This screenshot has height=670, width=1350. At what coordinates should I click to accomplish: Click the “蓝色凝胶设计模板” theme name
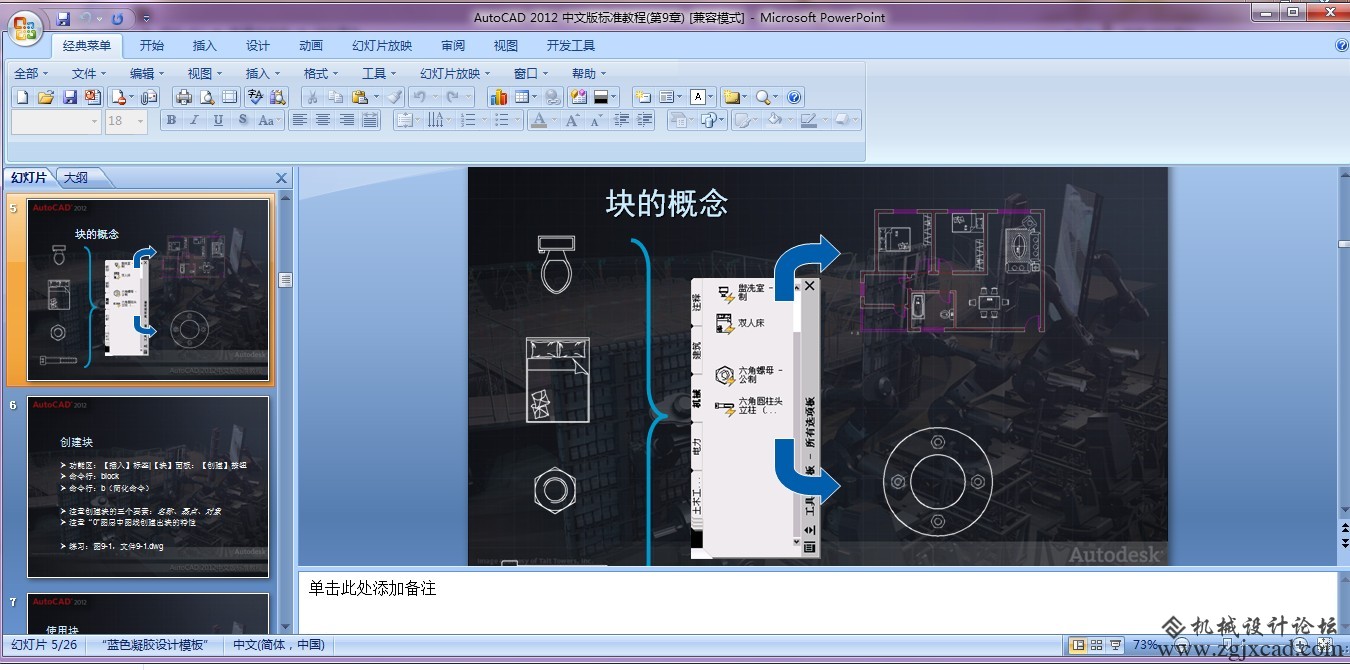click(155, 645)
